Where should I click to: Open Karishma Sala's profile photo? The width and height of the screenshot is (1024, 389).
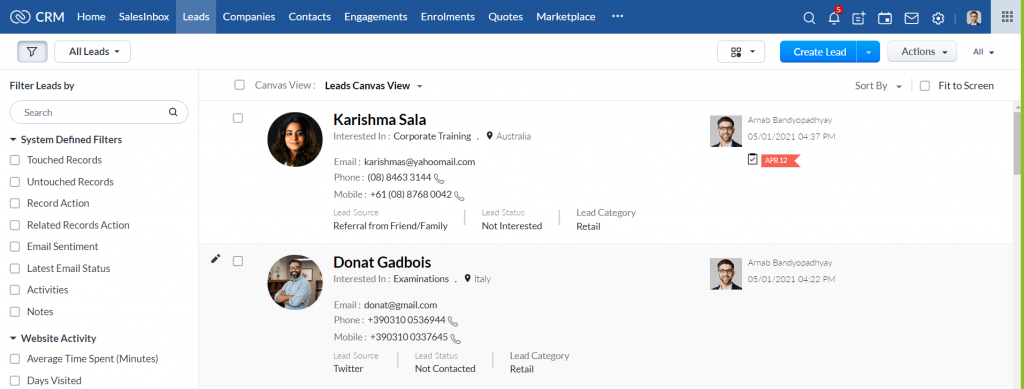coord(295,140)
